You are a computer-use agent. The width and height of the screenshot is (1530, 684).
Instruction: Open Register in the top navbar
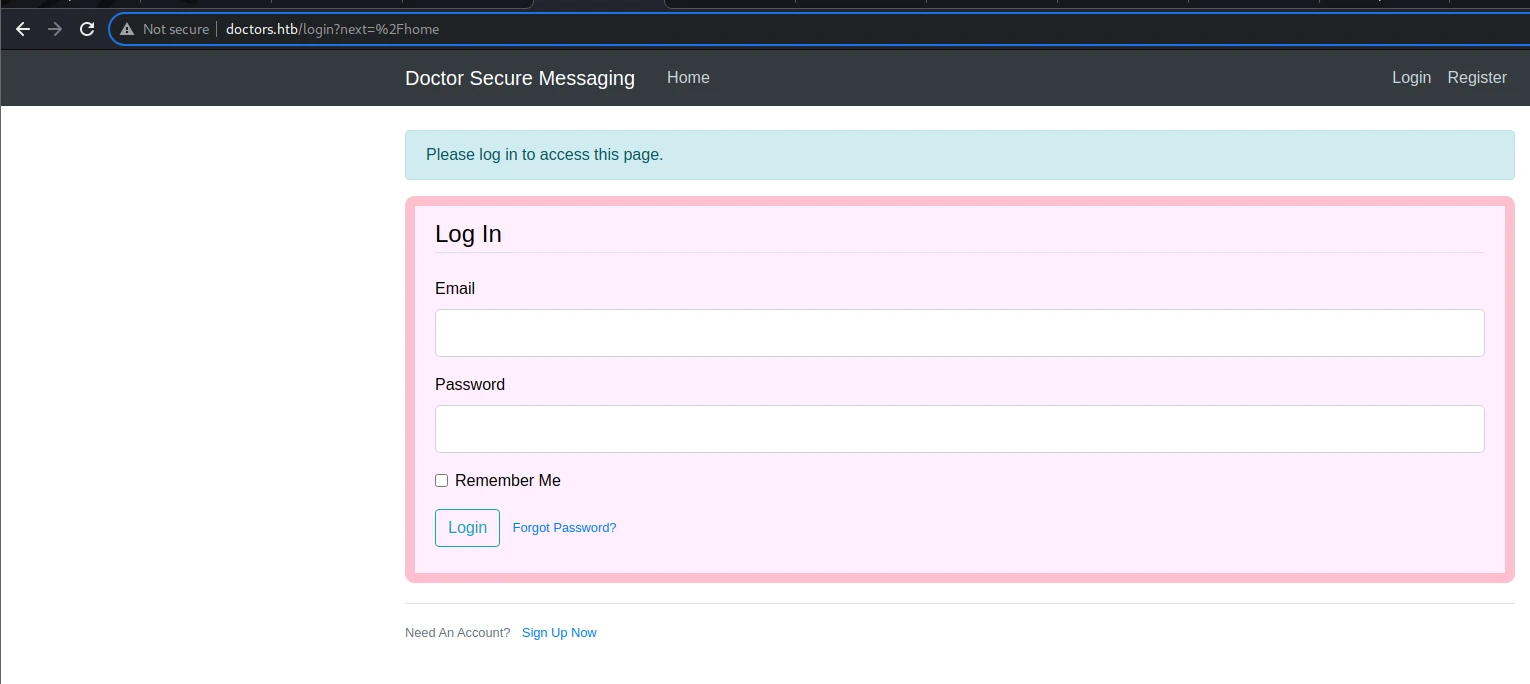pos(1477,78)
